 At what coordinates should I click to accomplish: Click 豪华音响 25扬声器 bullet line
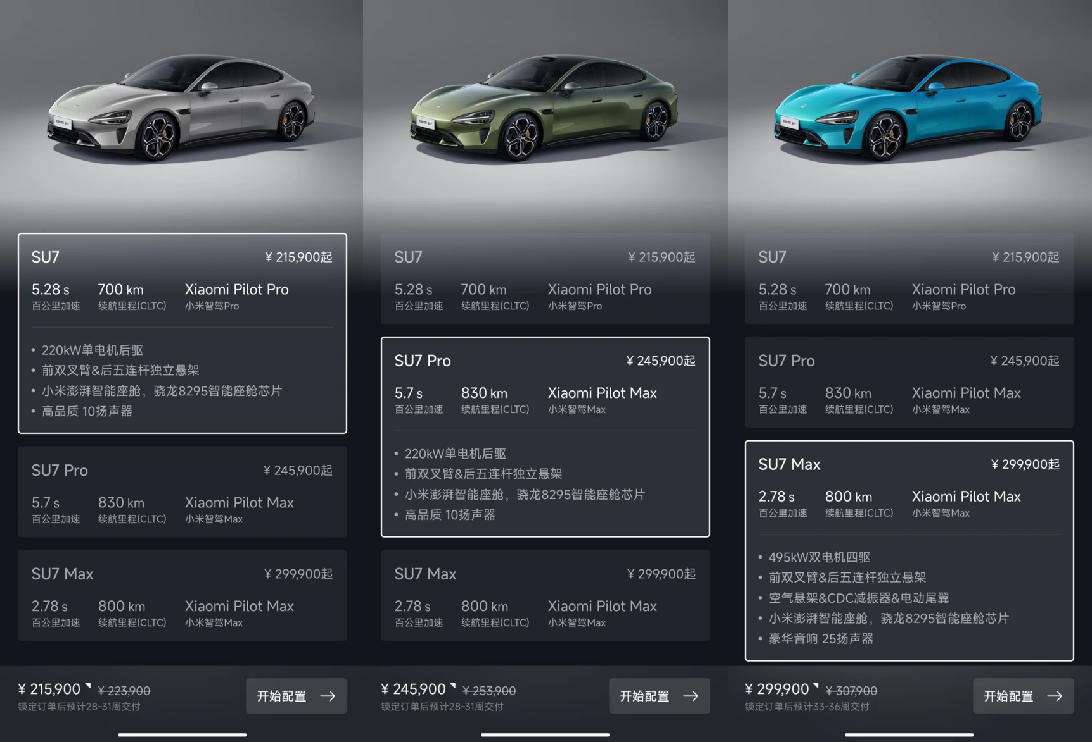820,638
